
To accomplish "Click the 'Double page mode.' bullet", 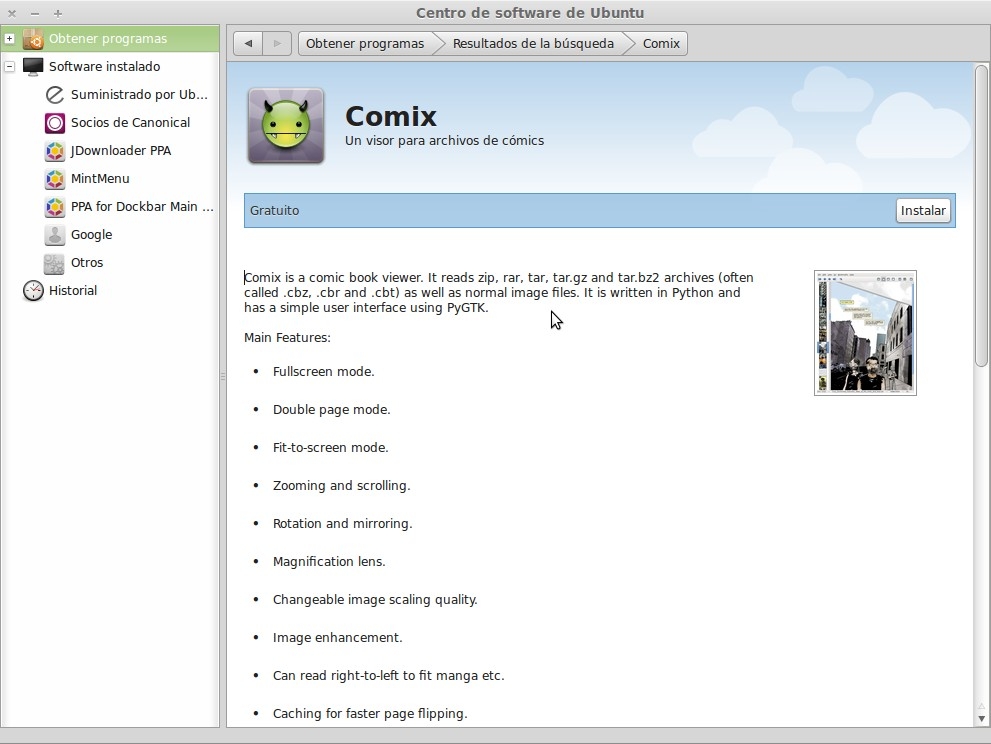I will 332,410.
